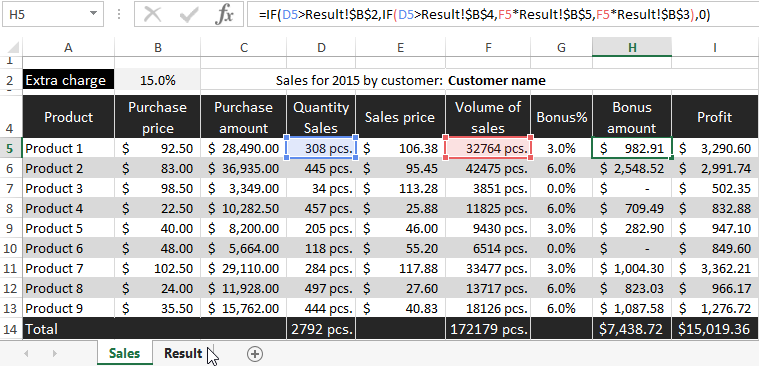Select column C header

point(243,47)
